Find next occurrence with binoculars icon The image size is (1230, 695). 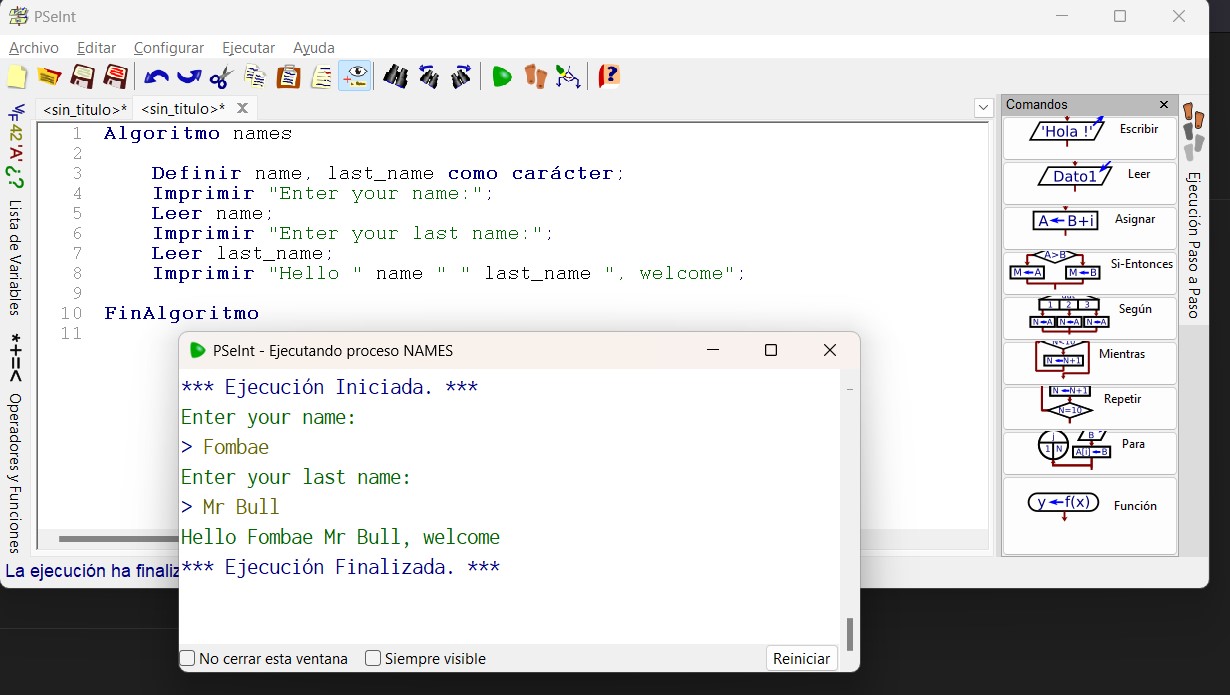tap(461, 76)
